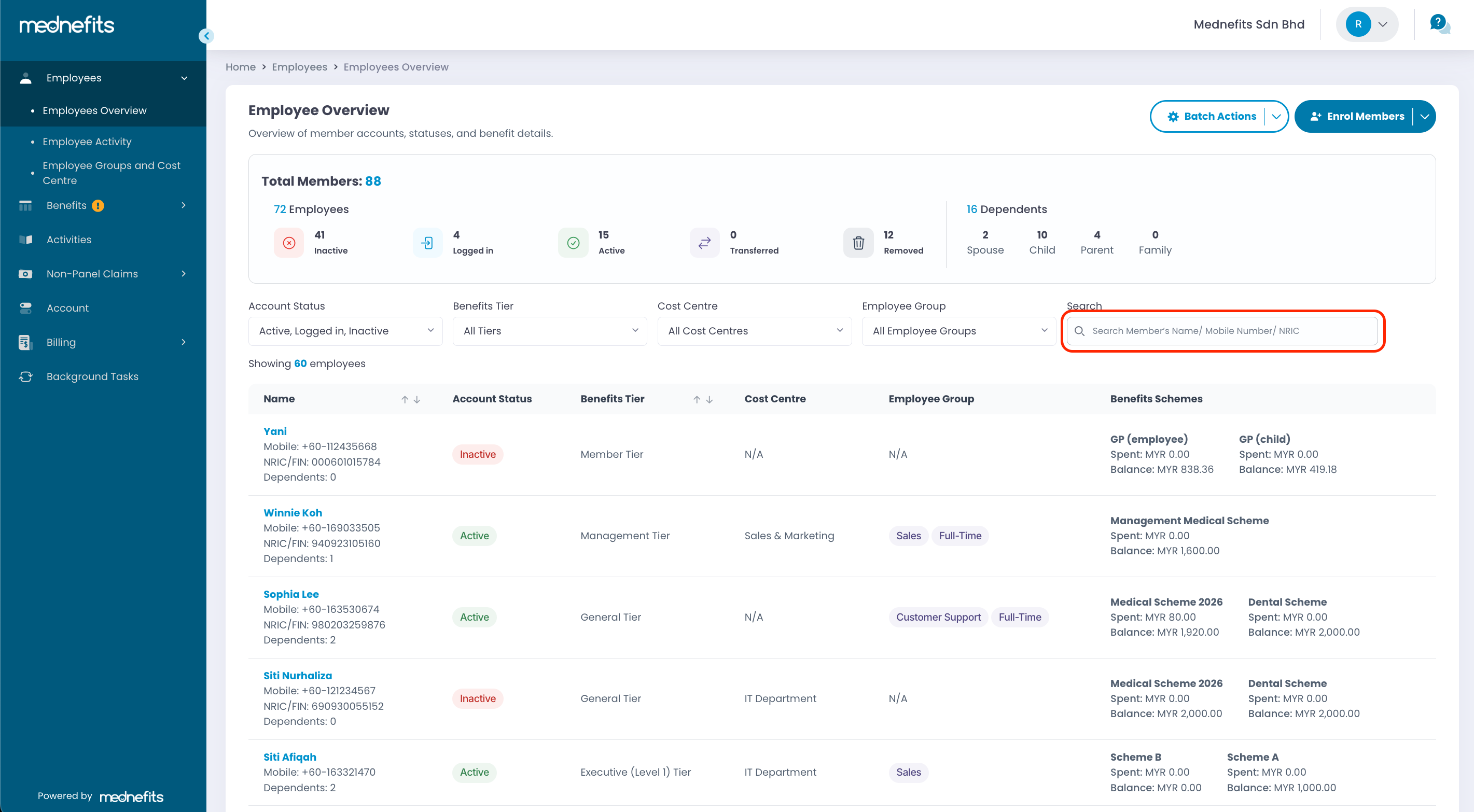Viewport: 1474px width, 812px height.
Task: Open Winnie Koh's employee profile link
Action: (x=293, y=513)
